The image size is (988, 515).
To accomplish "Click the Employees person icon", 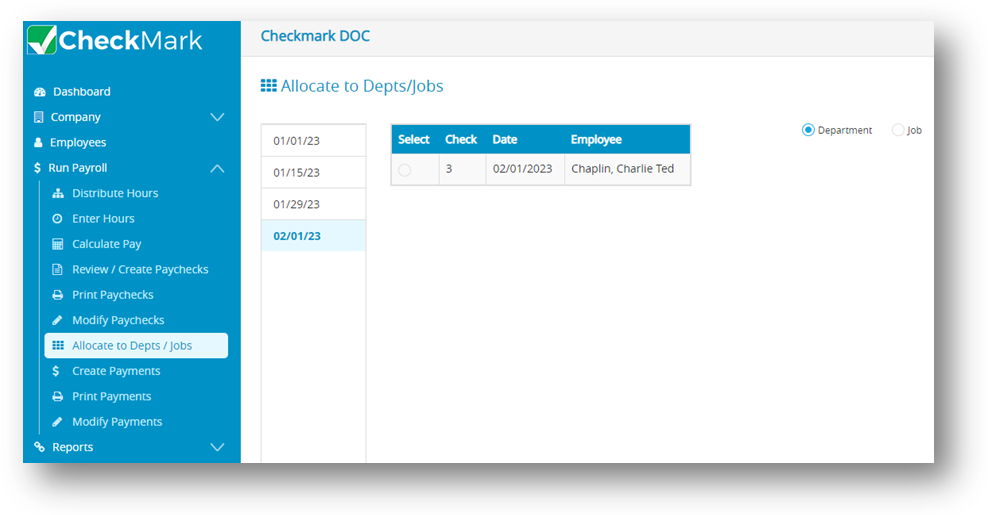I will click(38, 142).
